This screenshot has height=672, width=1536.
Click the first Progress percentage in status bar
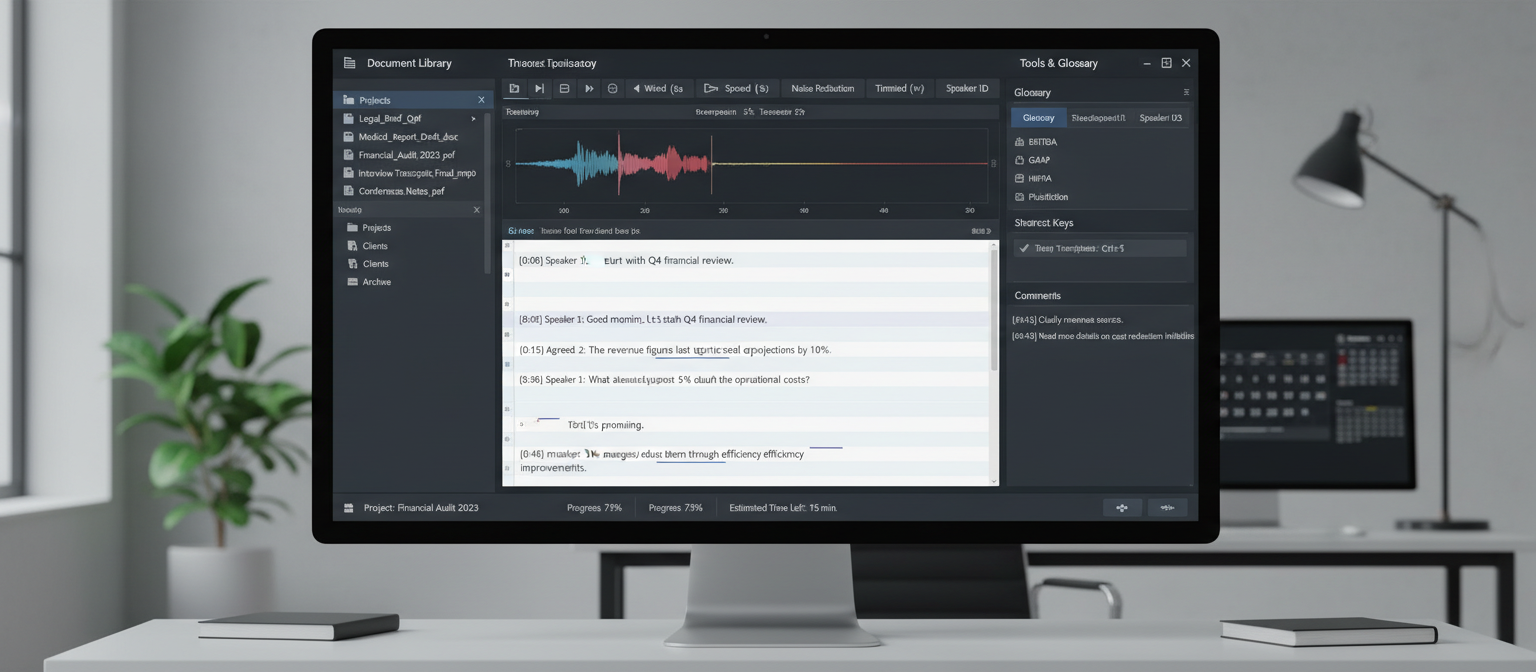pyautogui.click(x=594, y=508)
